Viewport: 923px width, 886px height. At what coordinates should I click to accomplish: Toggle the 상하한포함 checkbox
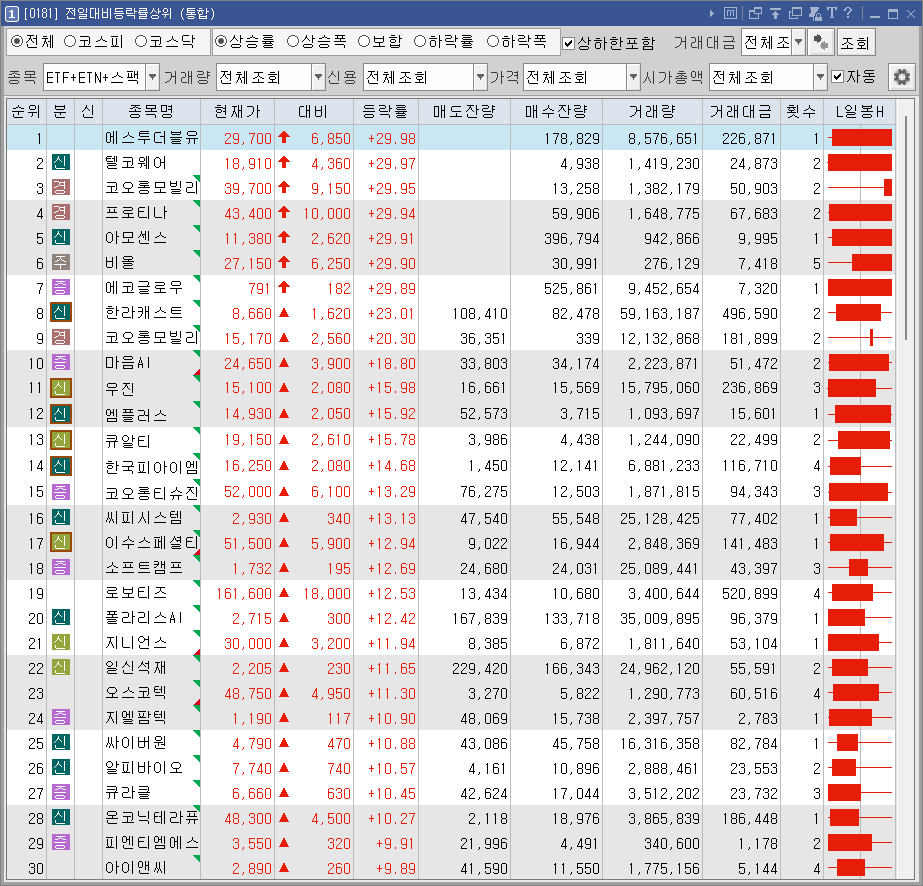coord(569,43)
